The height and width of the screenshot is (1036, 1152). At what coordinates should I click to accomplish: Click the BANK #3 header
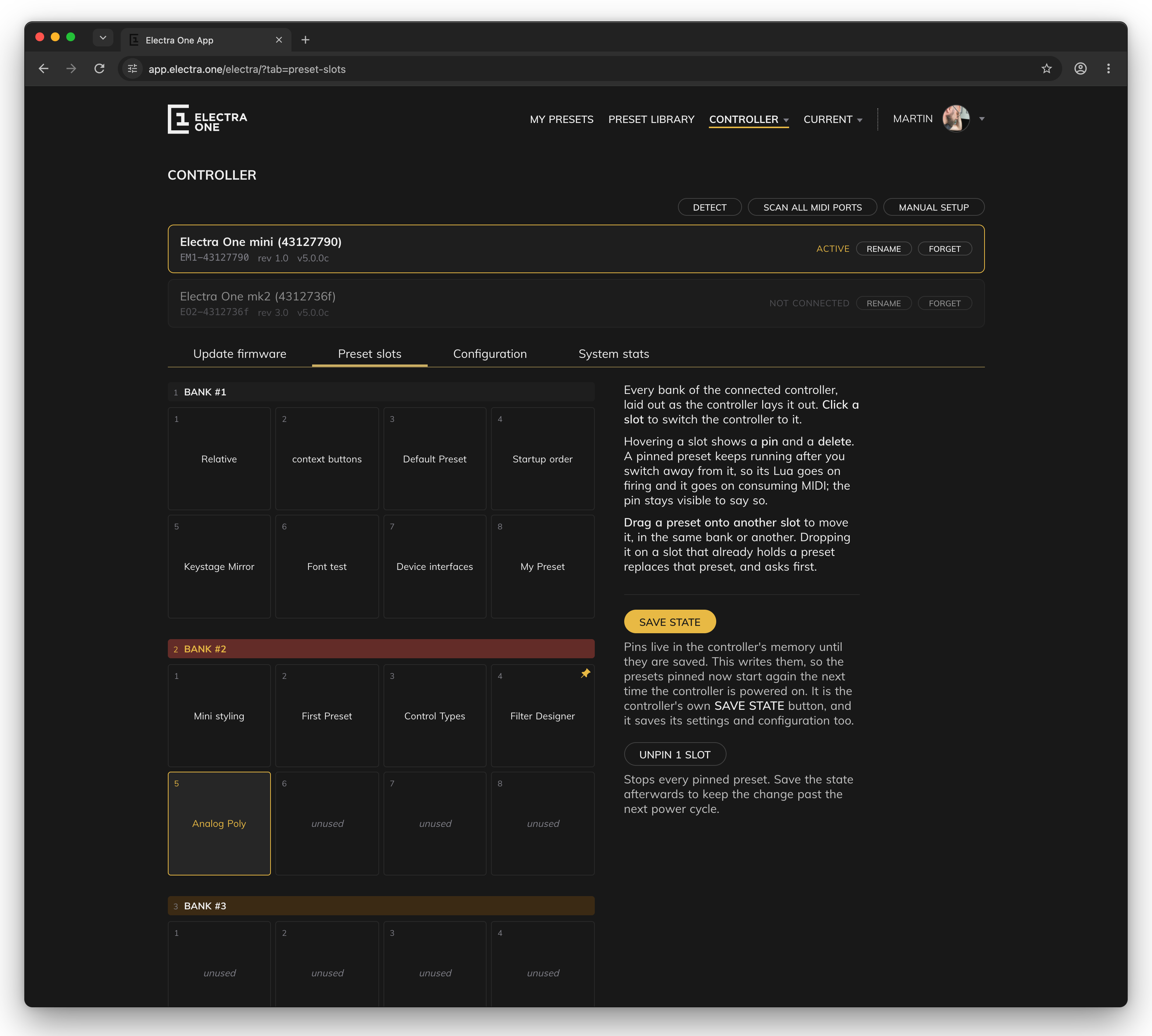pos(381,906)
